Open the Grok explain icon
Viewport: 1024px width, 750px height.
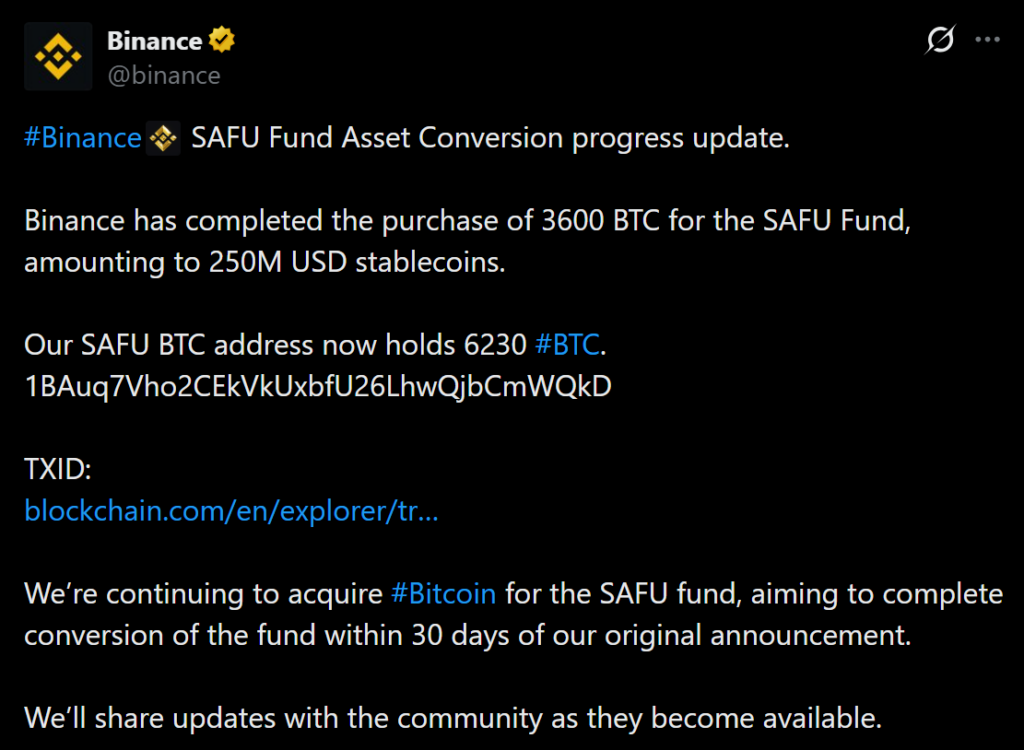pyautogui.click(x=940, y=40)
